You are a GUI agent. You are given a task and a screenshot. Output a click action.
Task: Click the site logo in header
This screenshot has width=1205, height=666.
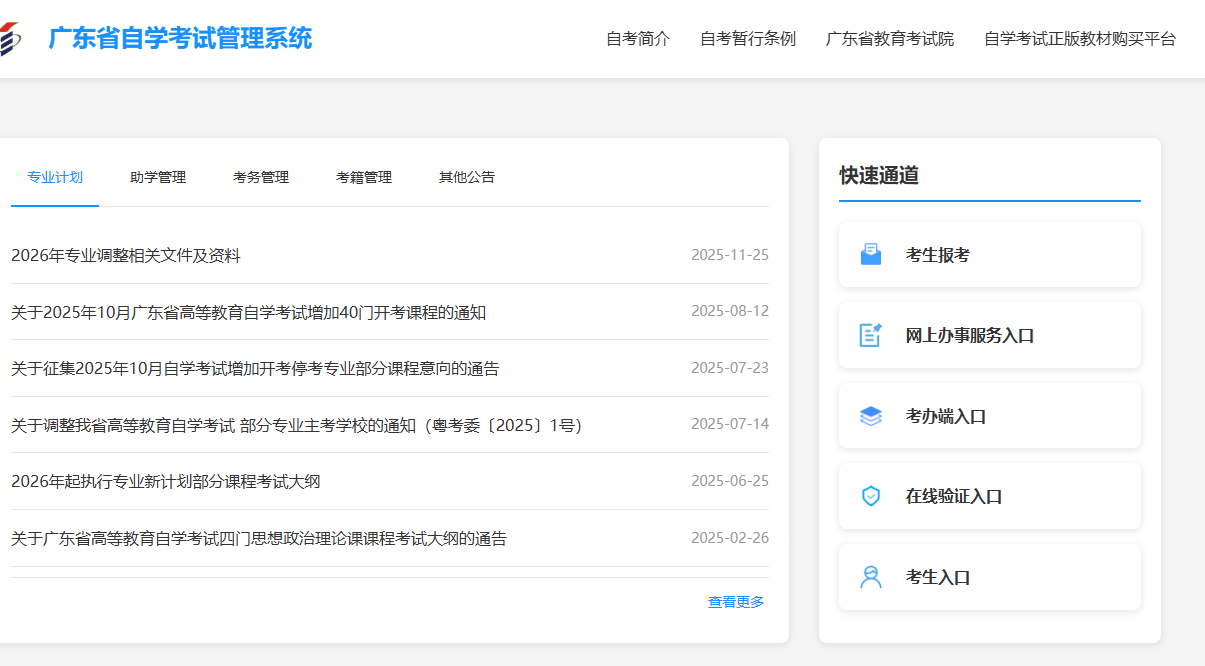(8, 39)
